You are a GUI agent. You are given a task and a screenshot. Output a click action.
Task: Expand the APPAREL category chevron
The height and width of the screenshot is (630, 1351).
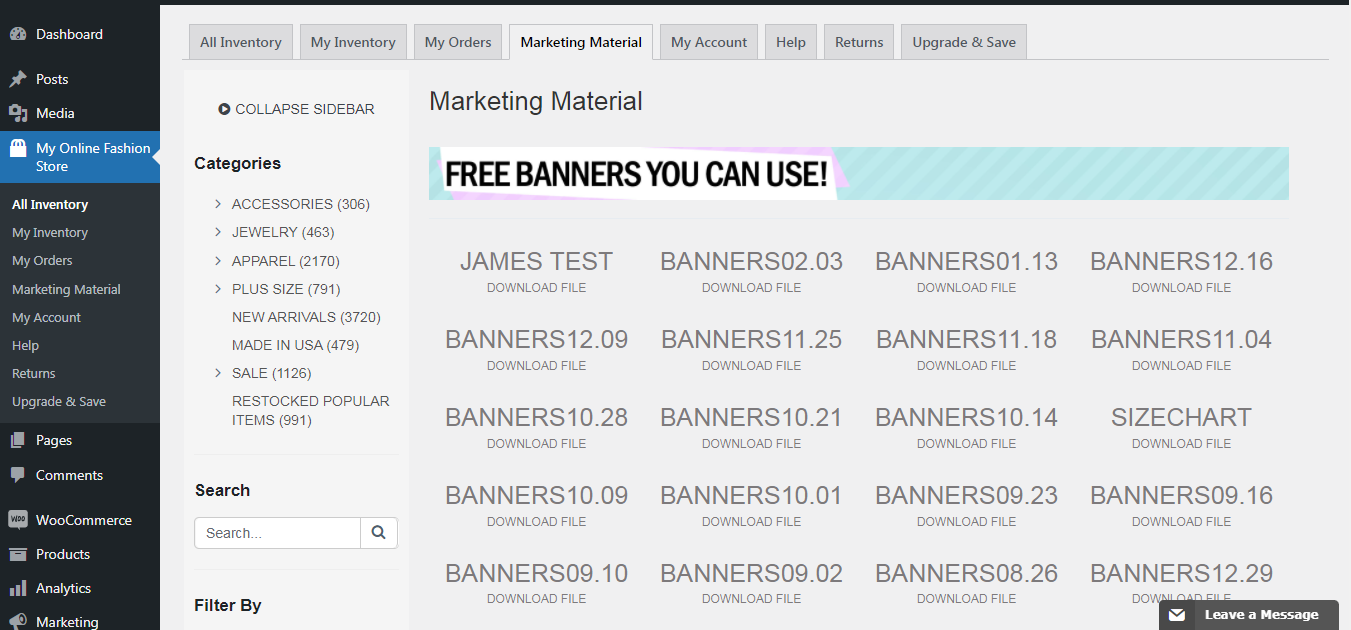coord(218,261)
